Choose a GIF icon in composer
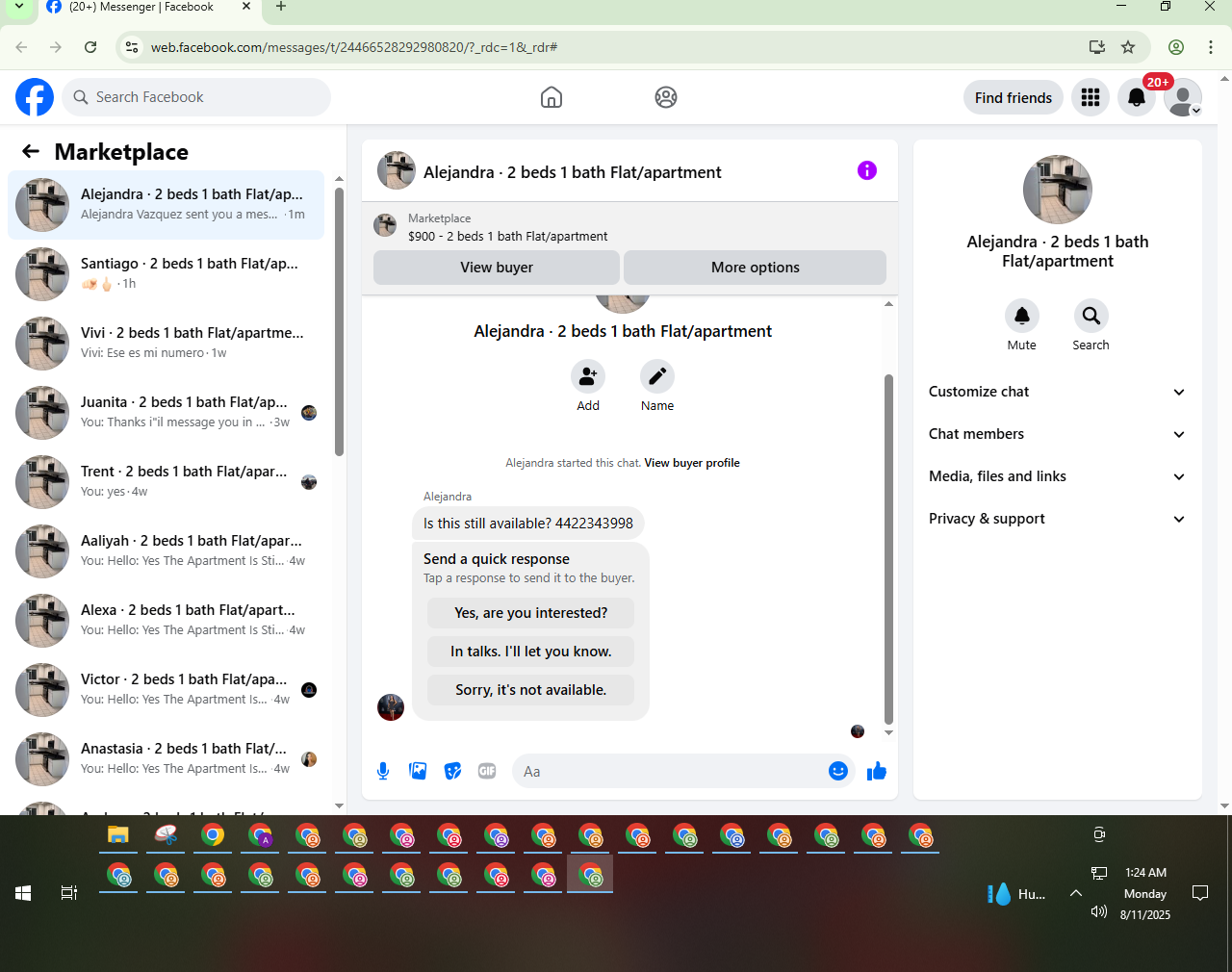This screenshot has height=972, width=1232. tap(487, 771)
